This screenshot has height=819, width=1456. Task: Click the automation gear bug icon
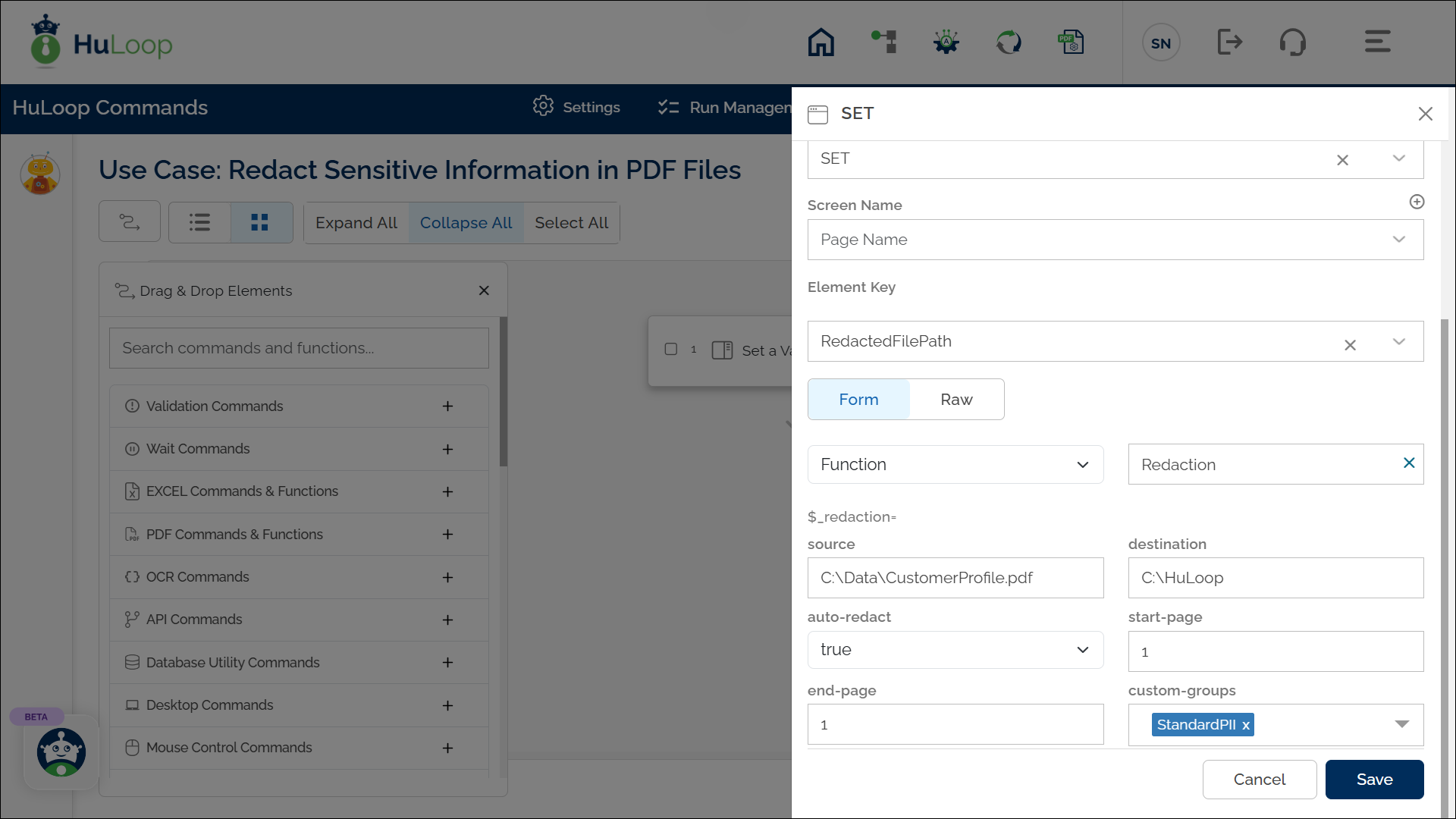(946, 42)
